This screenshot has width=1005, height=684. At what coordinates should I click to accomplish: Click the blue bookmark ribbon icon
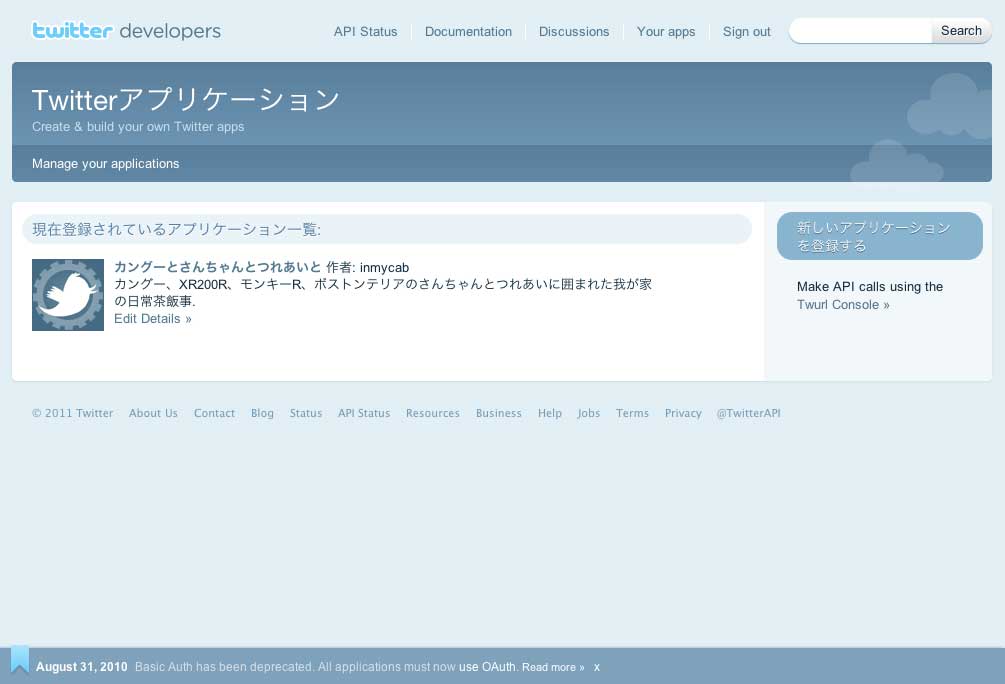click(20, 660)
